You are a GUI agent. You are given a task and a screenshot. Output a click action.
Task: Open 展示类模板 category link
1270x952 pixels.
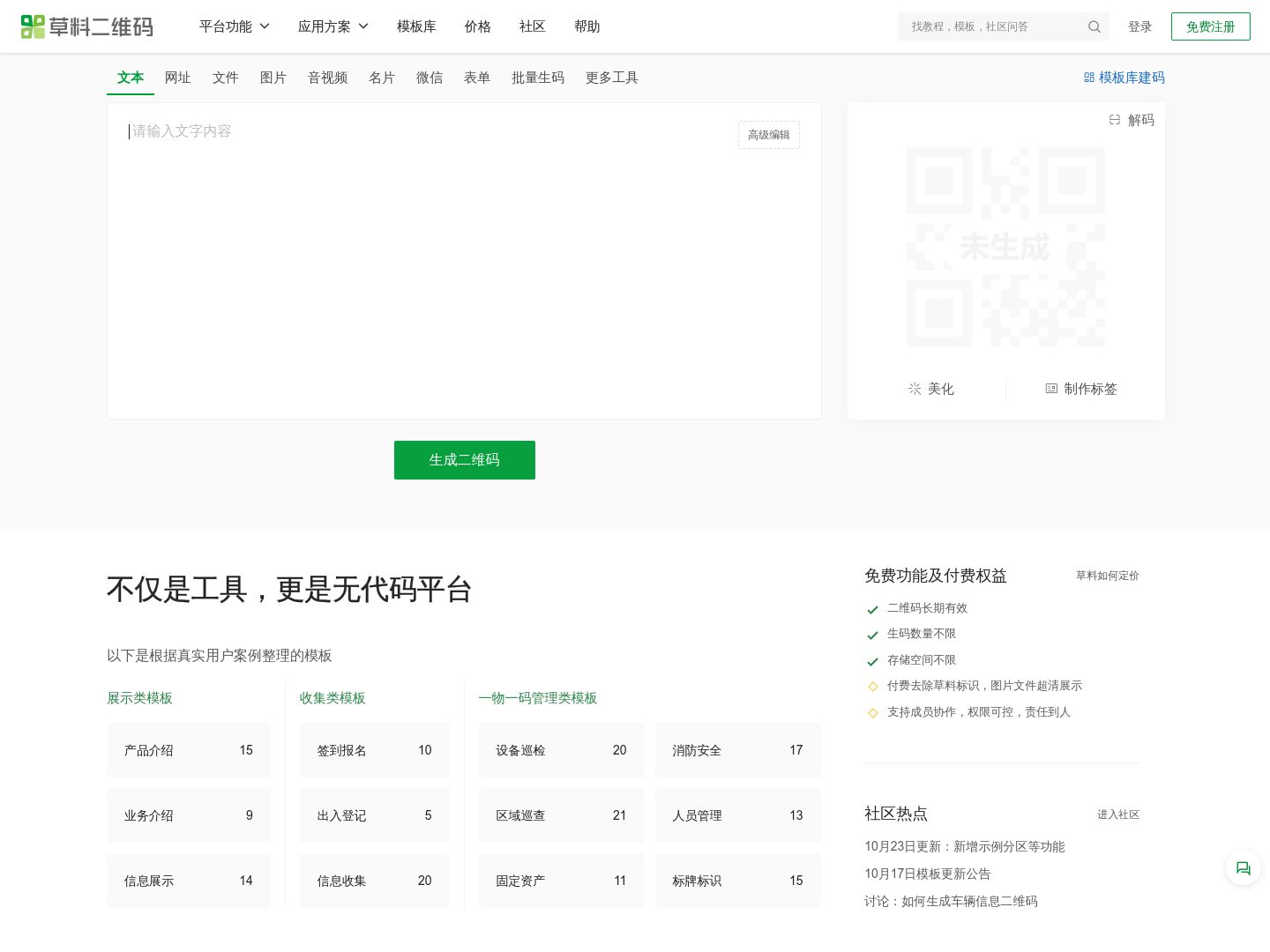[x=139, y=698]
